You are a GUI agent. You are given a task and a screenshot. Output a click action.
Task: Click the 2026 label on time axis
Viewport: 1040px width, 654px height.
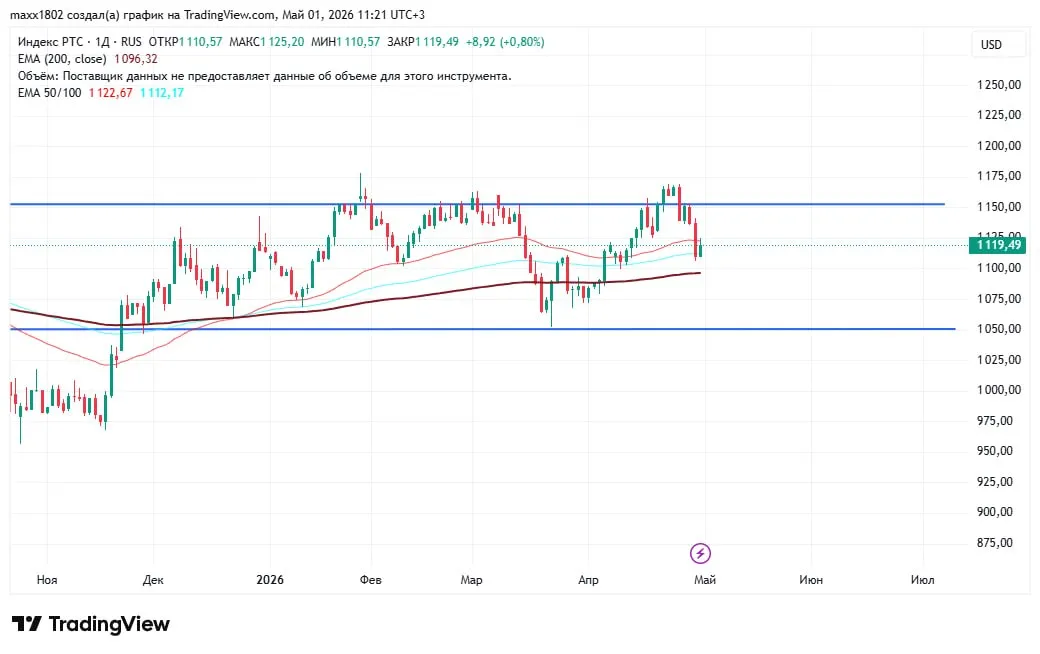[x=270, y=580]
